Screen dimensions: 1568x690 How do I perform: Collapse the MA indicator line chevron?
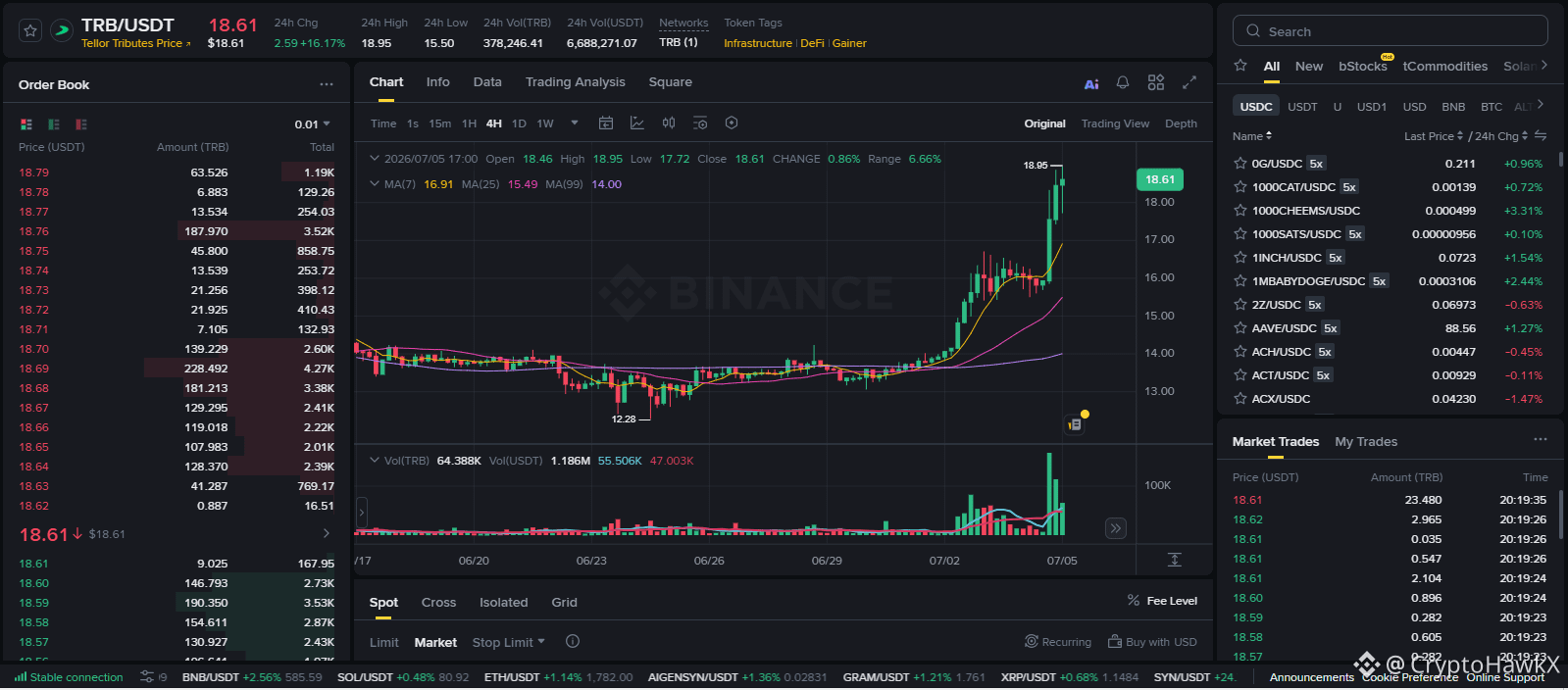coord(375,183)
